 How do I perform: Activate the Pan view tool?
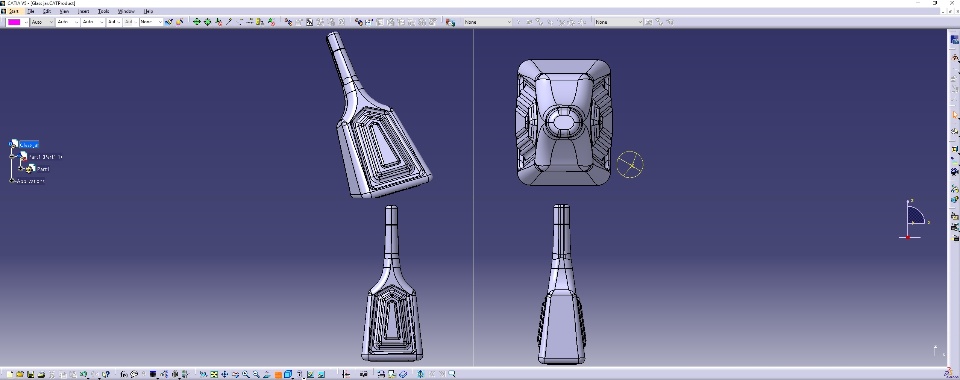pyautogui.click(x=225, y=374)
